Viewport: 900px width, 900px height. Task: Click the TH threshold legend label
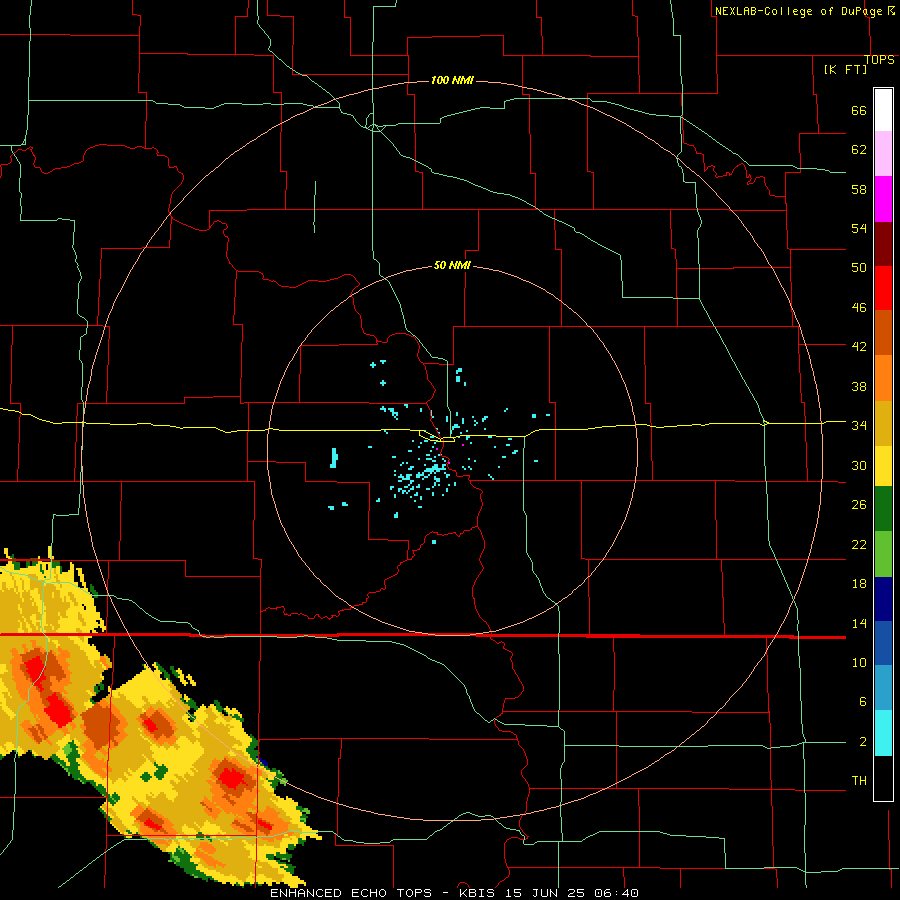pyautogui.click(x=859, y=781)
